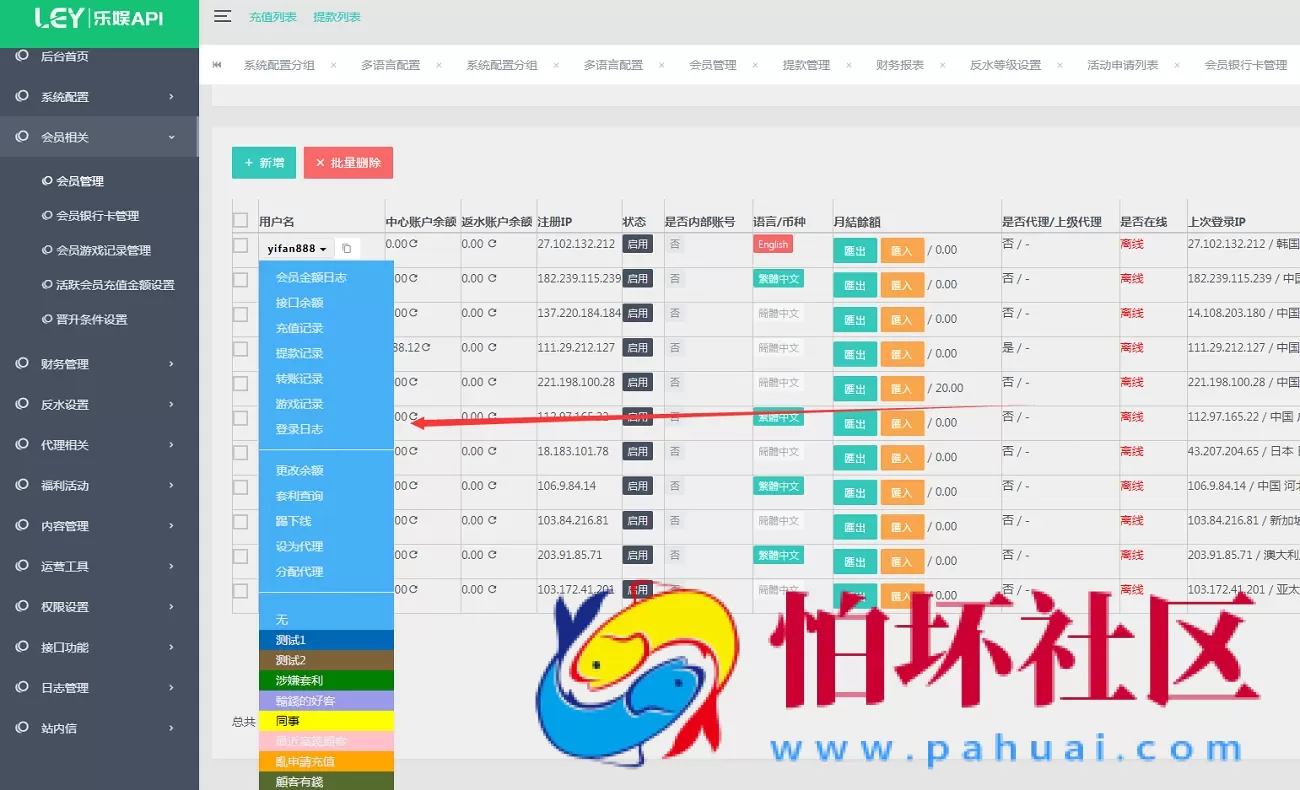1300x790 pixels.
Task: Click the 新增 button
Action: point(263,161)
